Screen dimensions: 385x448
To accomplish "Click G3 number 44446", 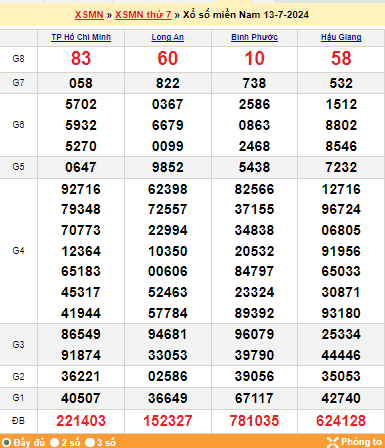I will [341, 355].
